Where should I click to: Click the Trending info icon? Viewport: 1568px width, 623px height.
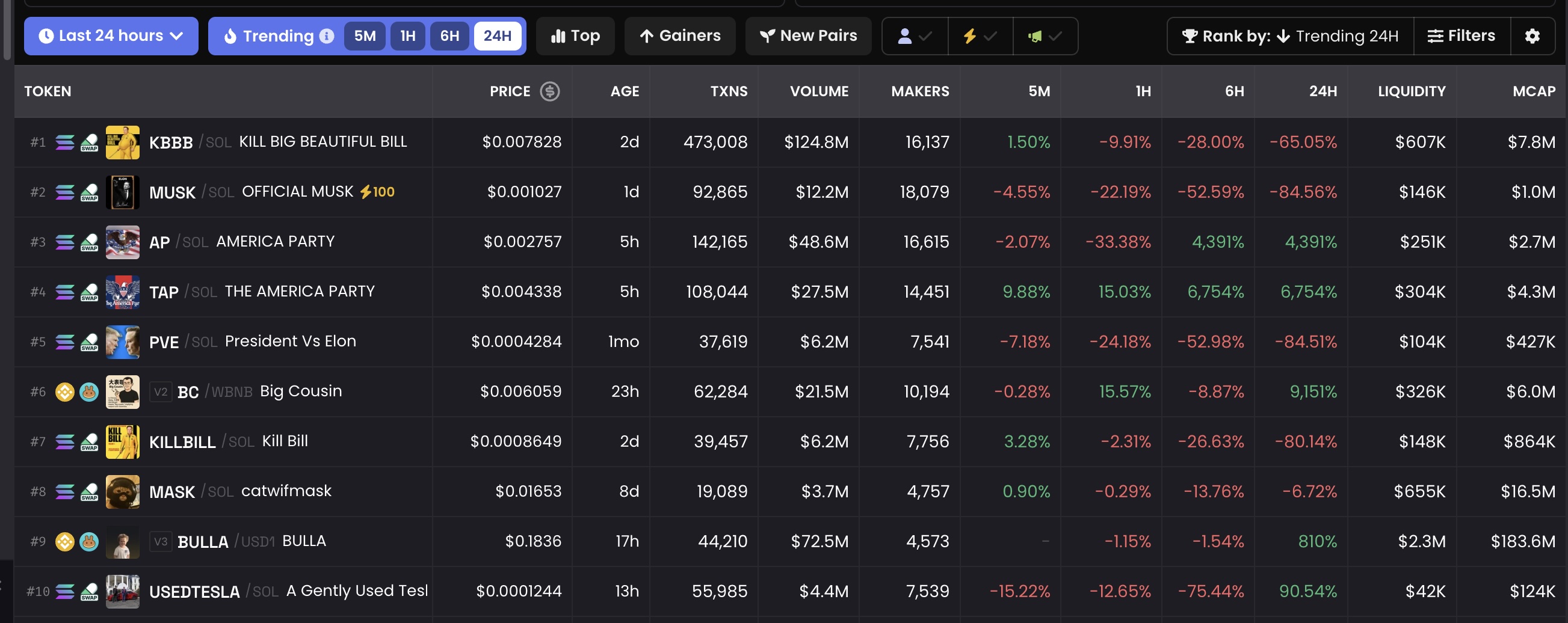coord(327,36)
